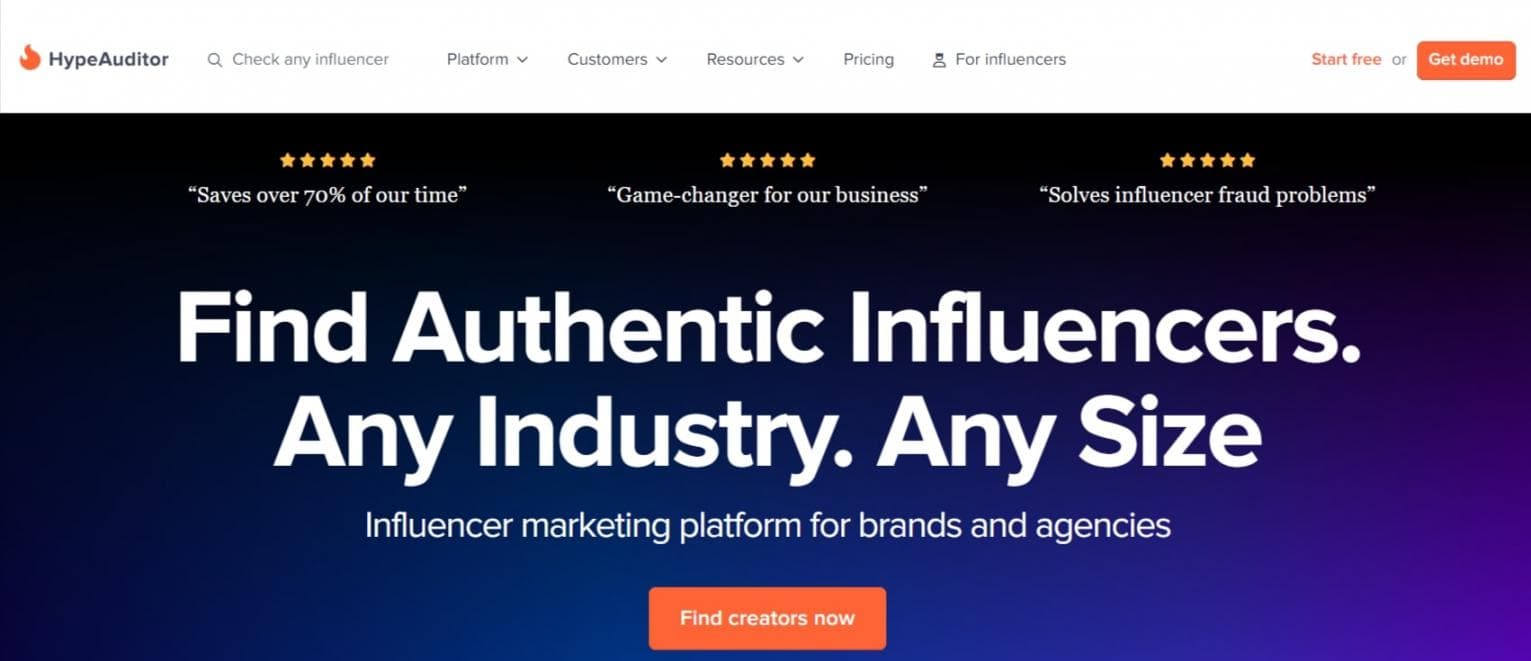Screen dimensions: 1531x661
Task: Focus the Check any influencer search field
Action: [310, 59]
